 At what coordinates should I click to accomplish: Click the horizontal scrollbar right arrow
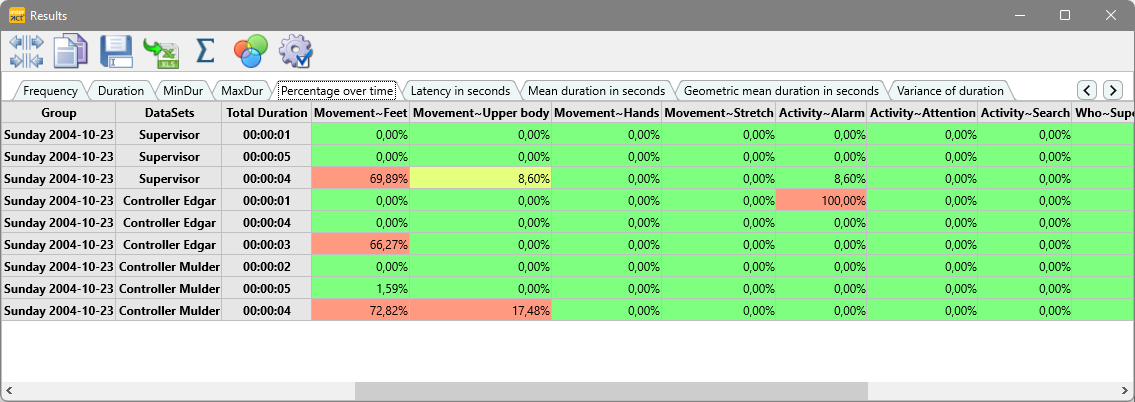point(1126,390)
